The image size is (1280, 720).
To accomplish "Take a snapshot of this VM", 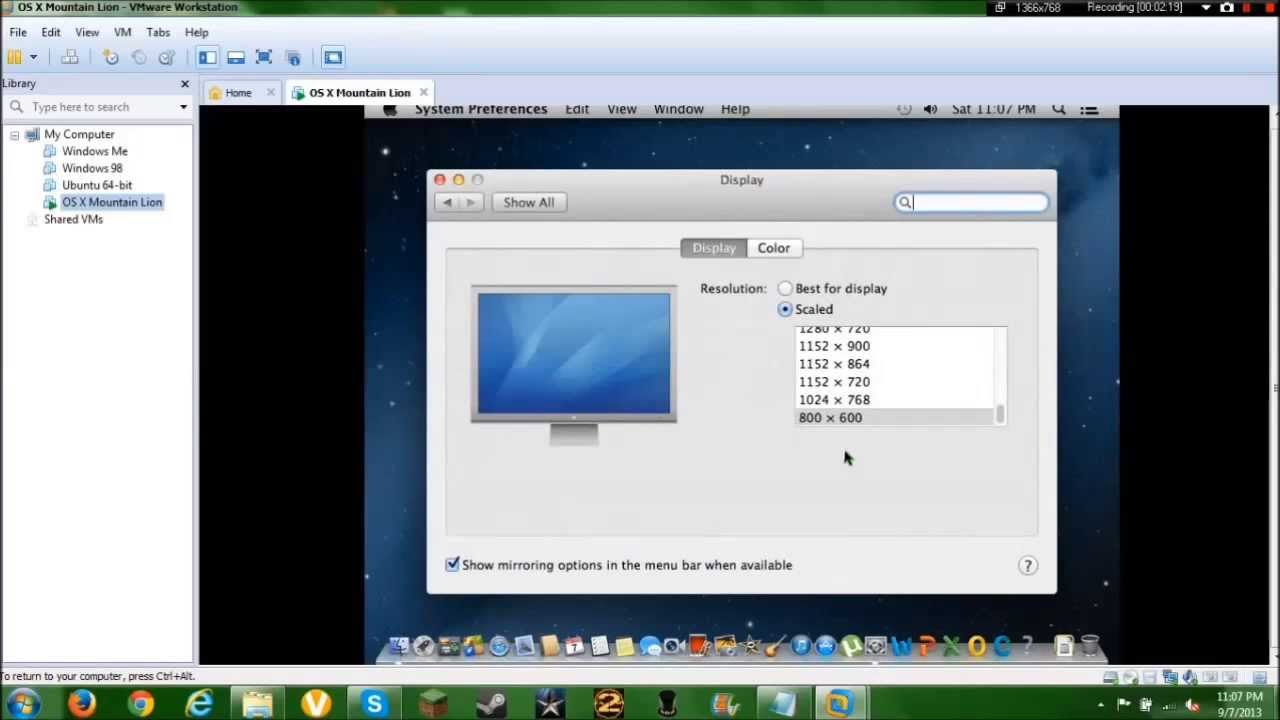I will point(110,57).
